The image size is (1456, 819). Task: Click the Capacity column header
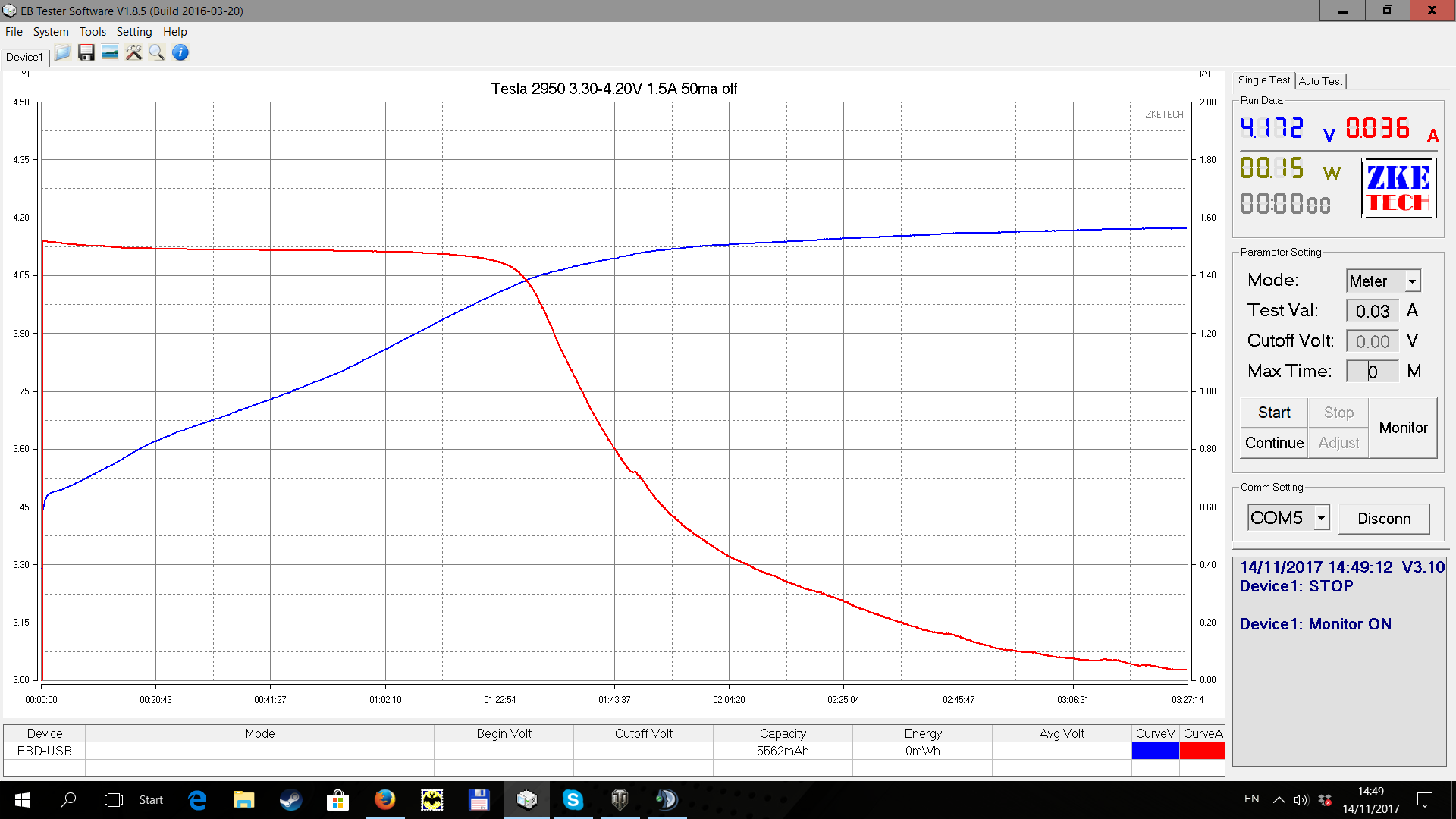coord(783,733)
